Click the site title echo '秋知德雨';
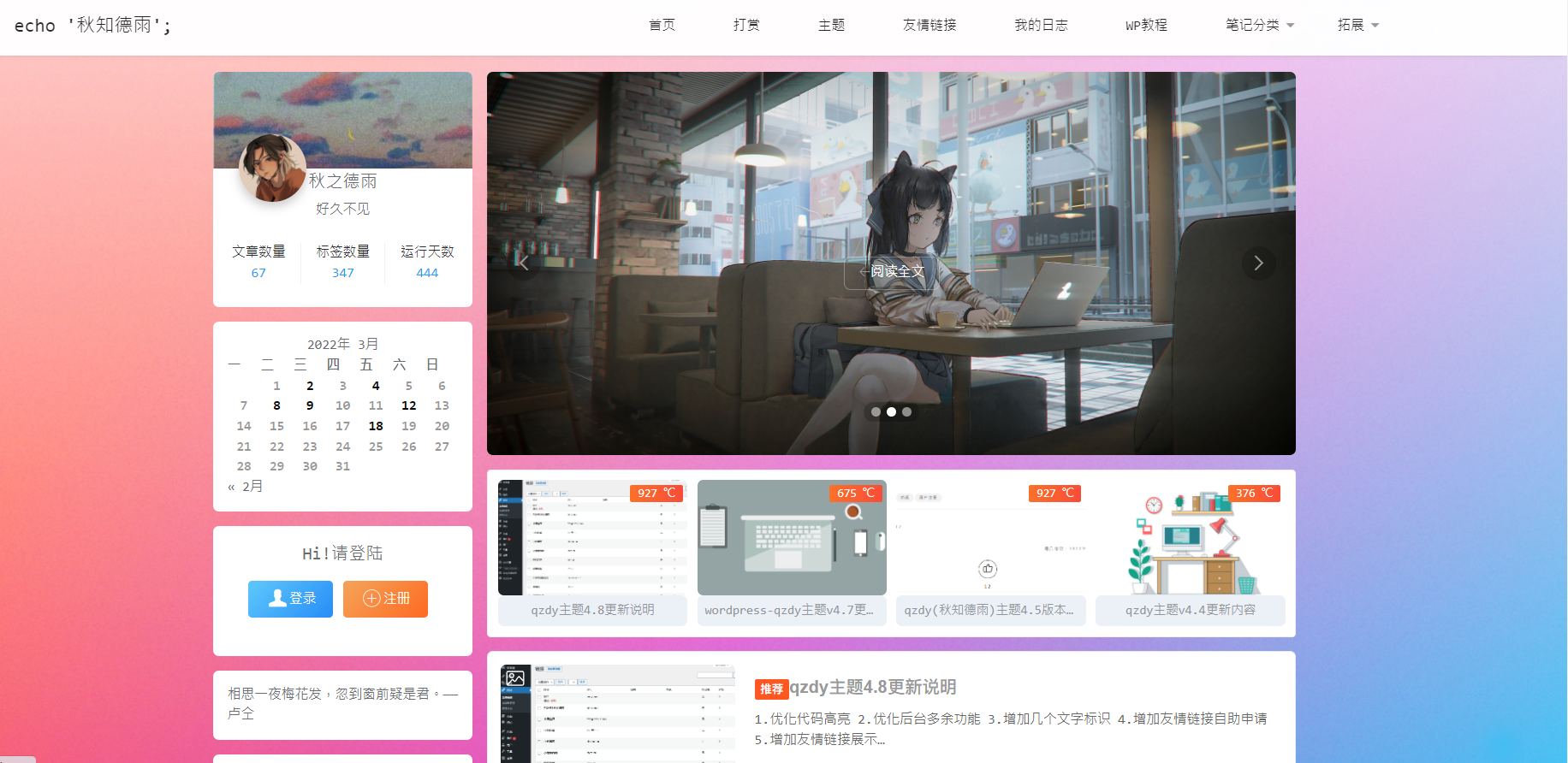Screen dimensions: 1568x763 click(92, 26)
